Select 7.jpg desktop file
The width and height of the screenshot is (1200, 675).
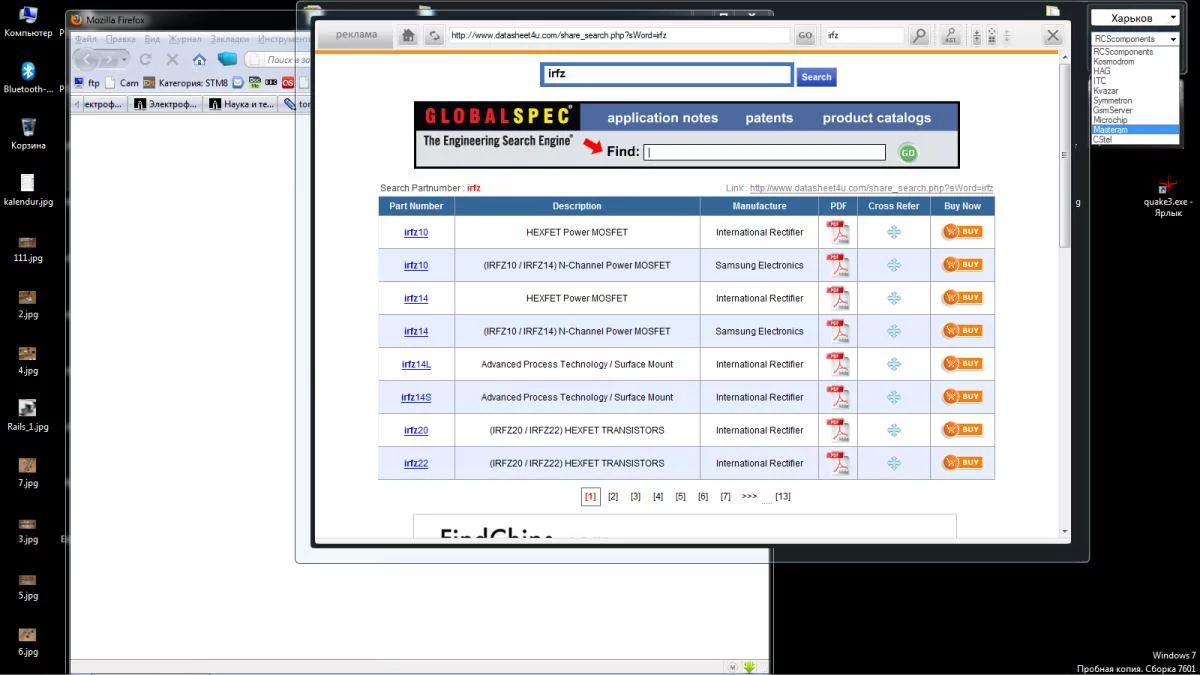28,472
